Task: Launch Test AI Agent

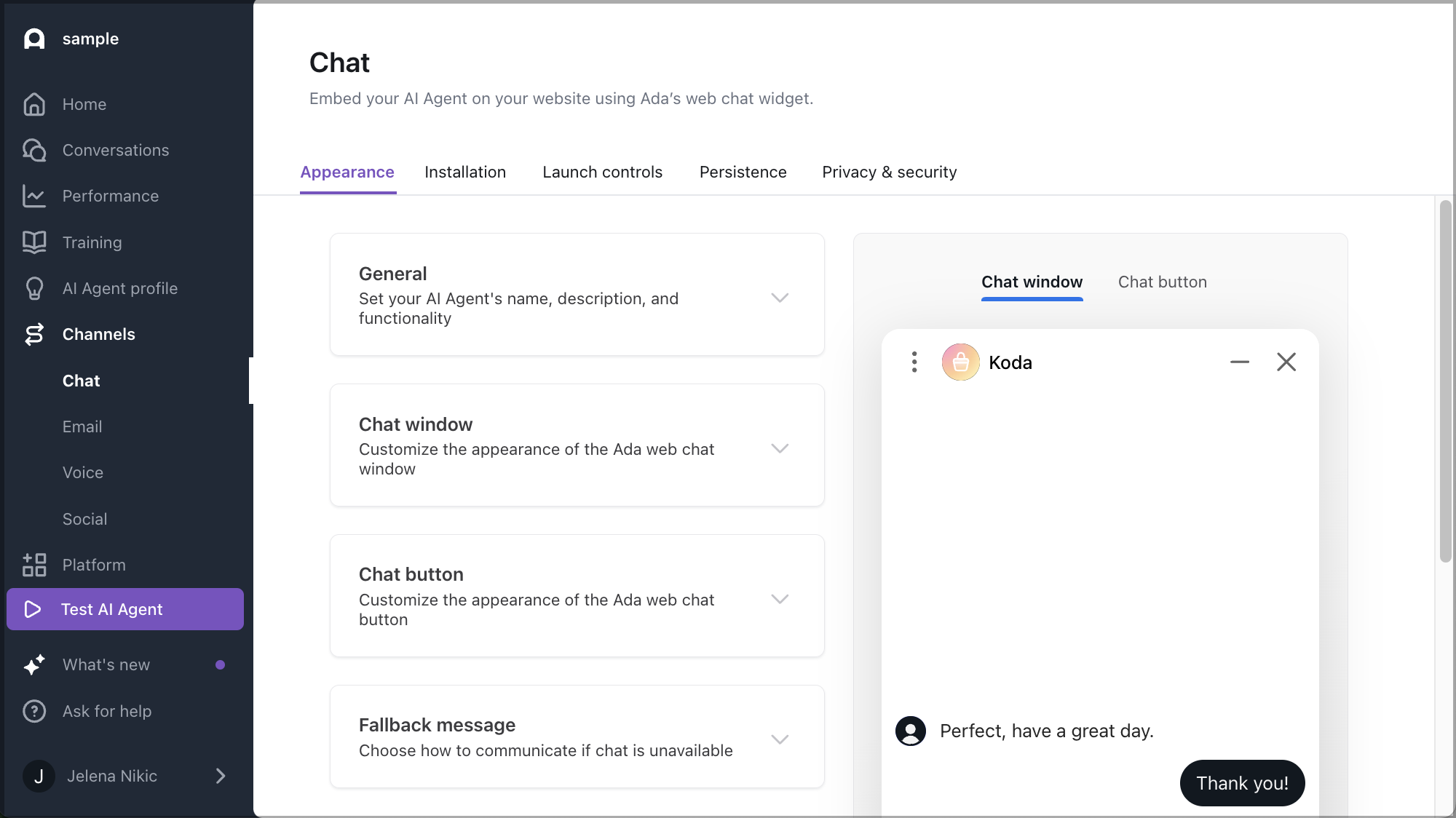Action: (x=111, y=609)
